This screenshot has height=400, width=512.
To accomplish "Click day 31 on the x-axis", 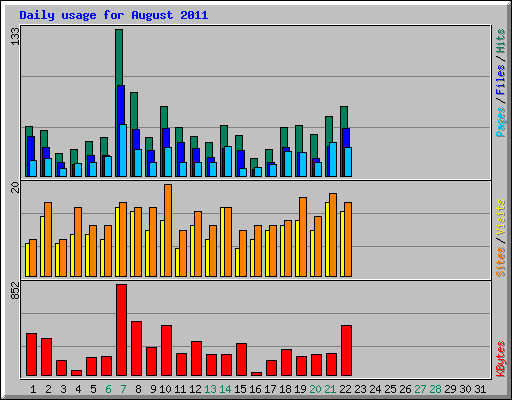I will [480, 389].
